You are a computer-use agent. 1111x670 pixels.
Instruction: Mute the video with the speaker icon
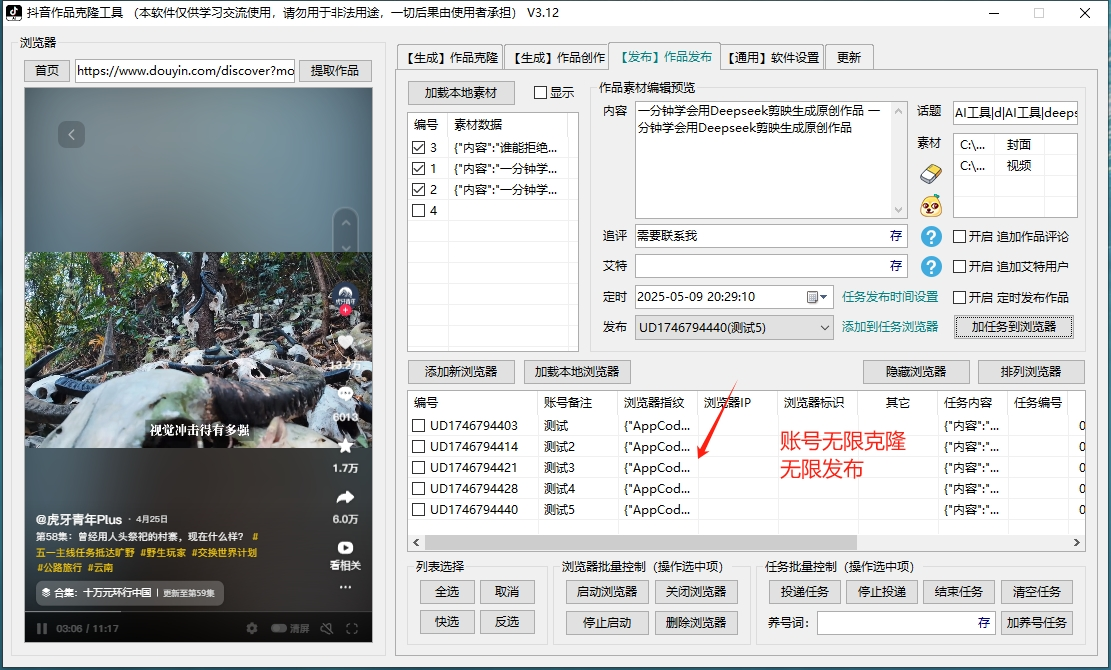[326, 628]
